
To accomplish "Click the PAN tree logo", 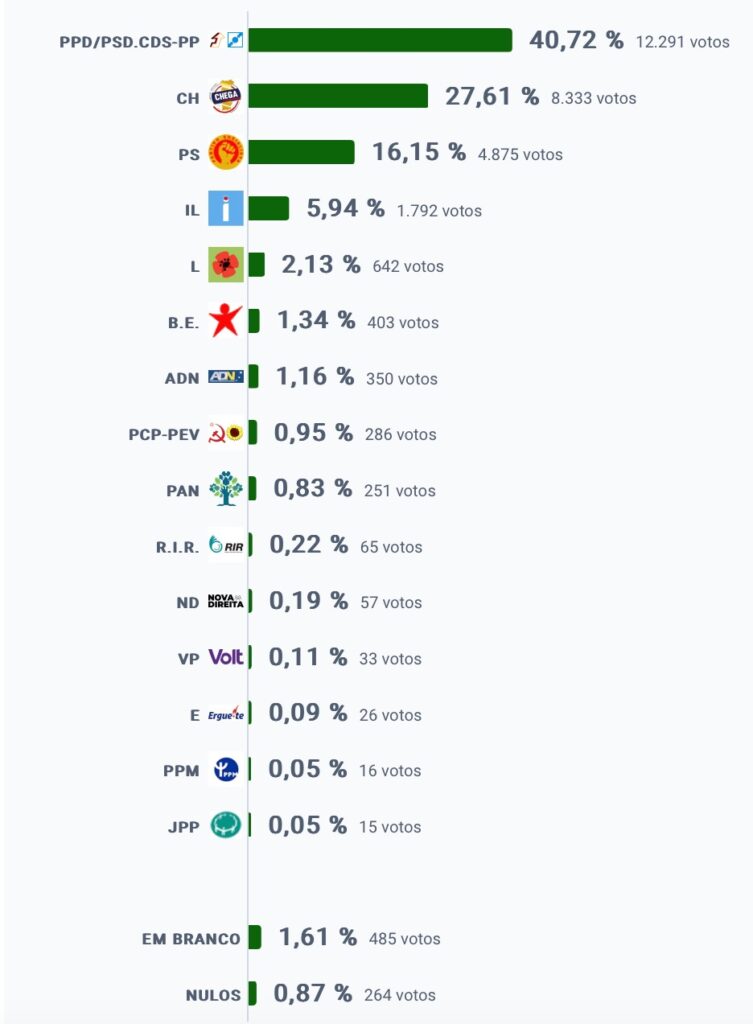I will pos(225,488).
